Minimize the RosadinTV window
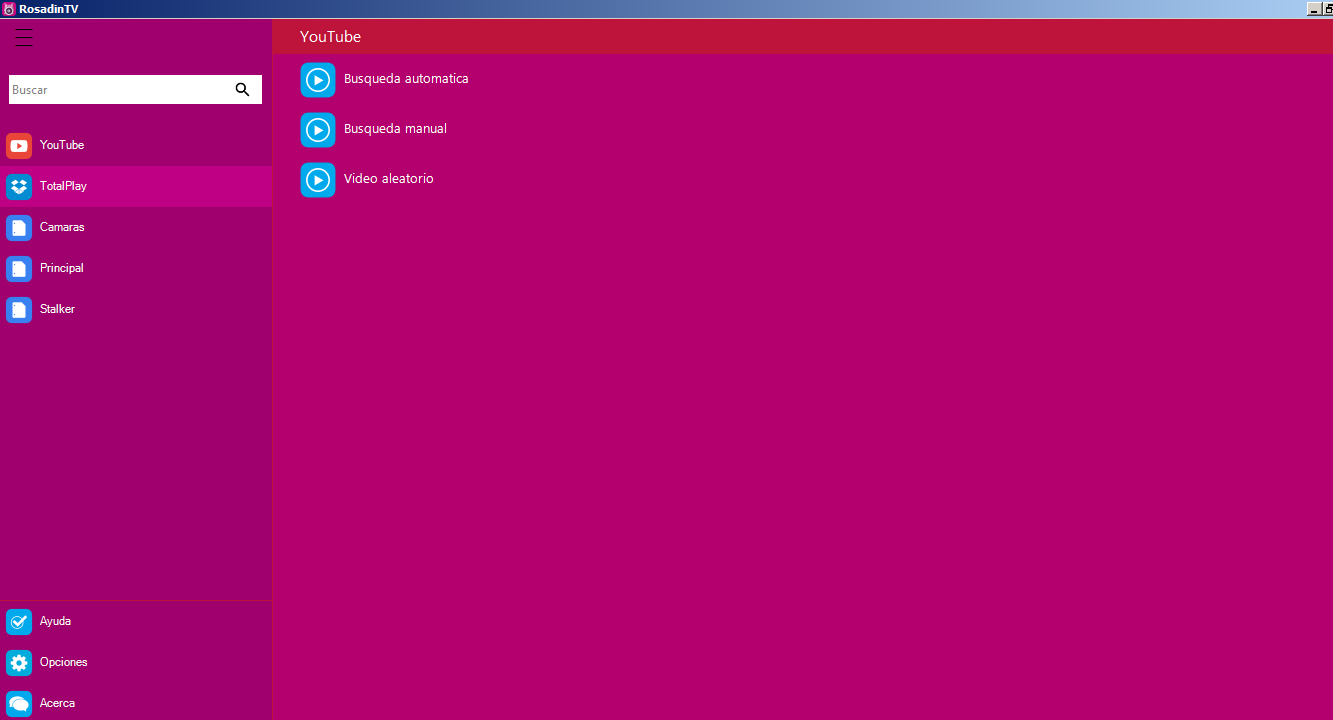 [1314, 8]
